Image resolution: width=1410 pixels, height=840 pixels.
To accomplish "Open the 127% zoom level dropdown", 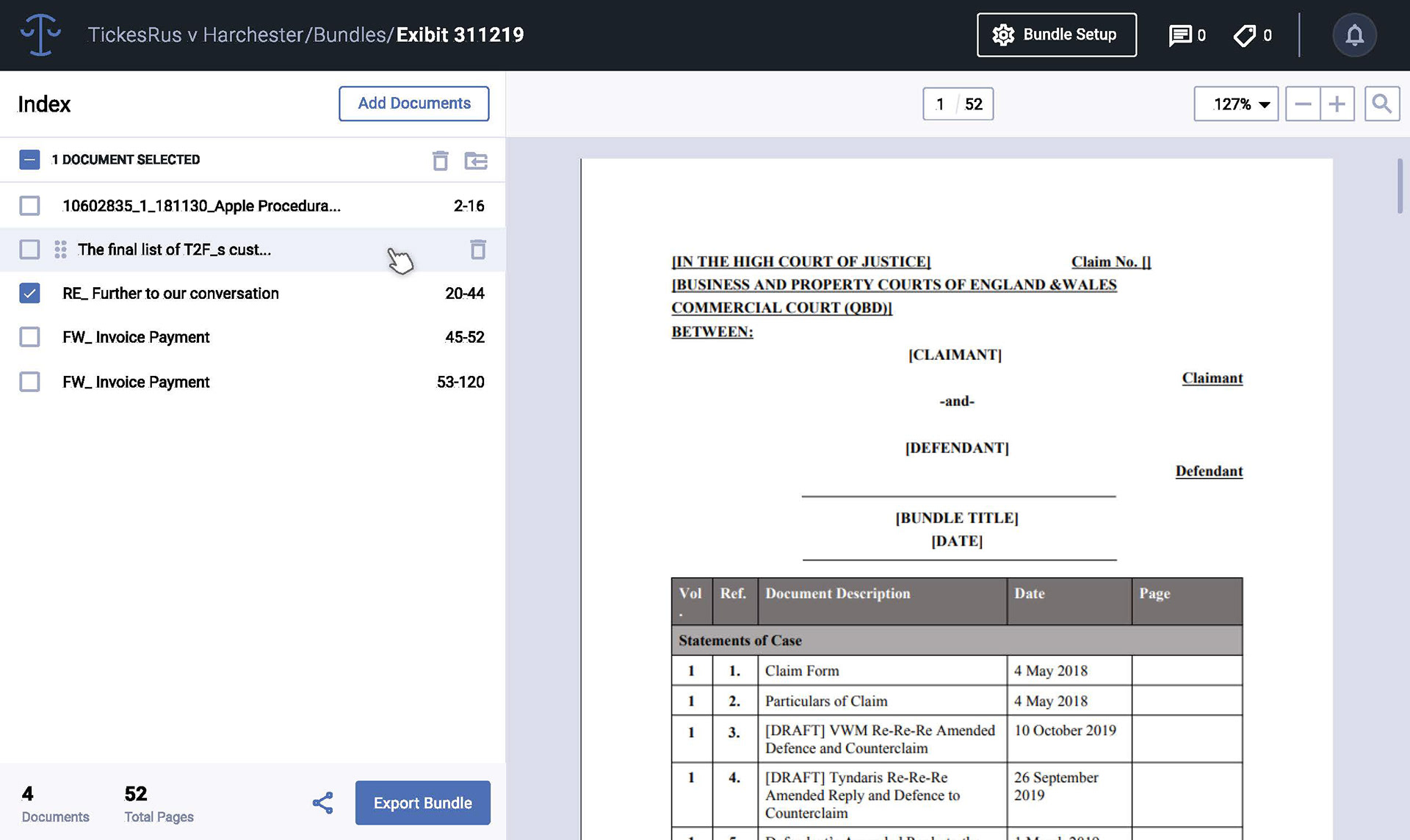I will [1236, 104].
